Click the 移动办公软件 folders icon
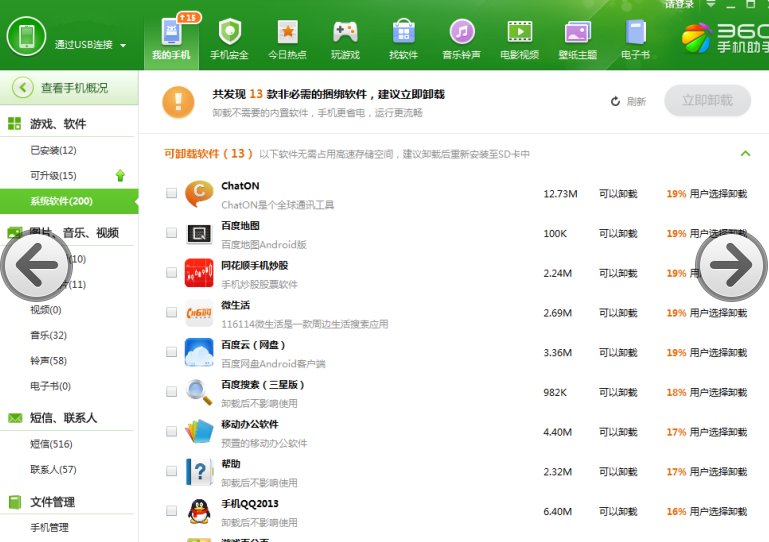Image resolution: width=769 pixels, height=542 pixels. point(199,432)
